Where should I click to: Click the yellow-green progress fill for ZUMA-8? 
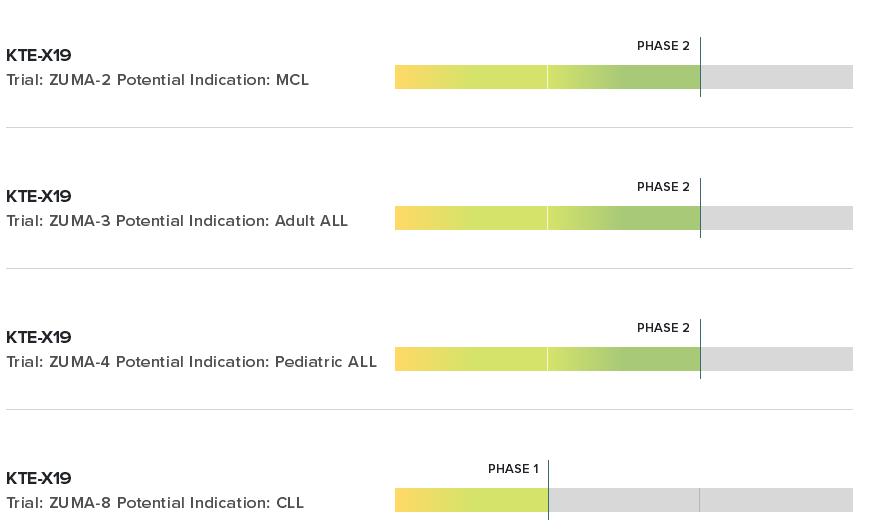click(x=471, y=500)
